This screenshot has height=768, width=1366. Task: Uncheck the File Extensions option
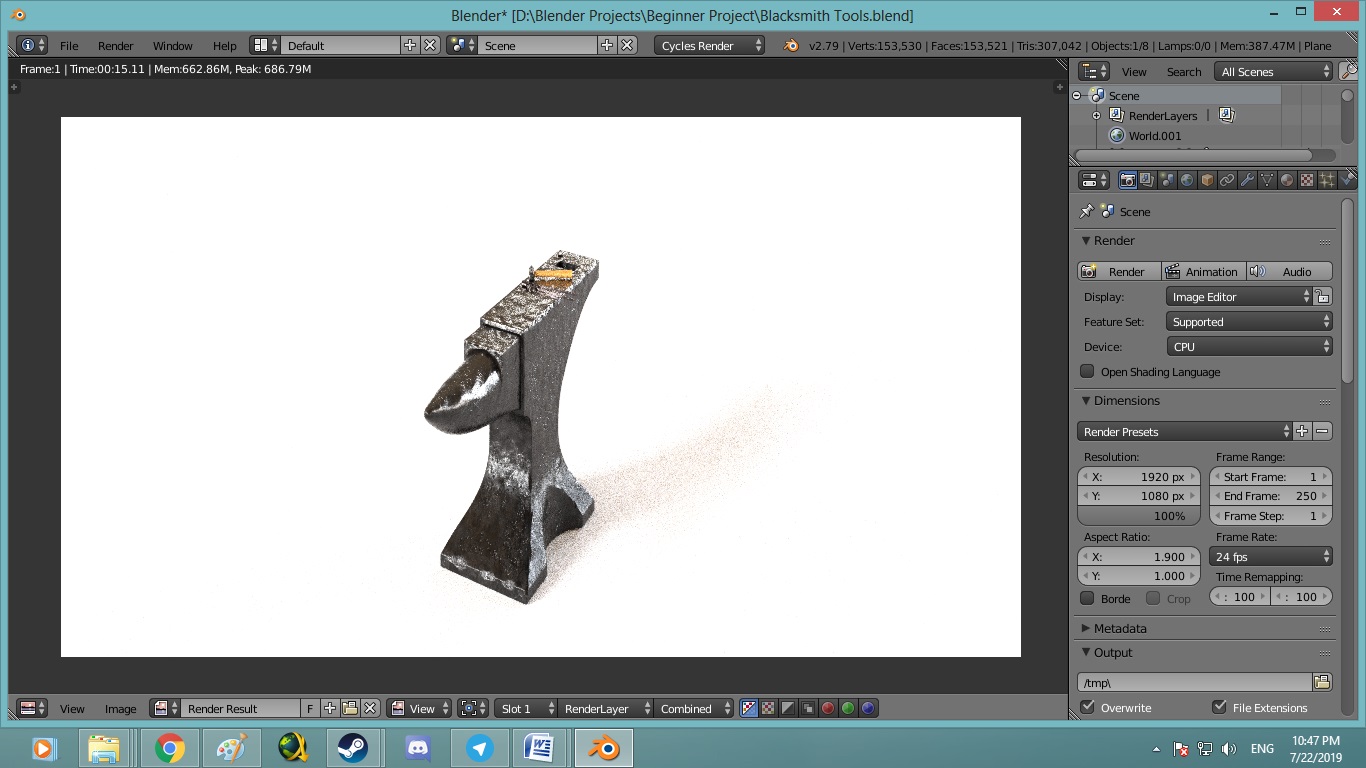click(x=1219, y=707)
